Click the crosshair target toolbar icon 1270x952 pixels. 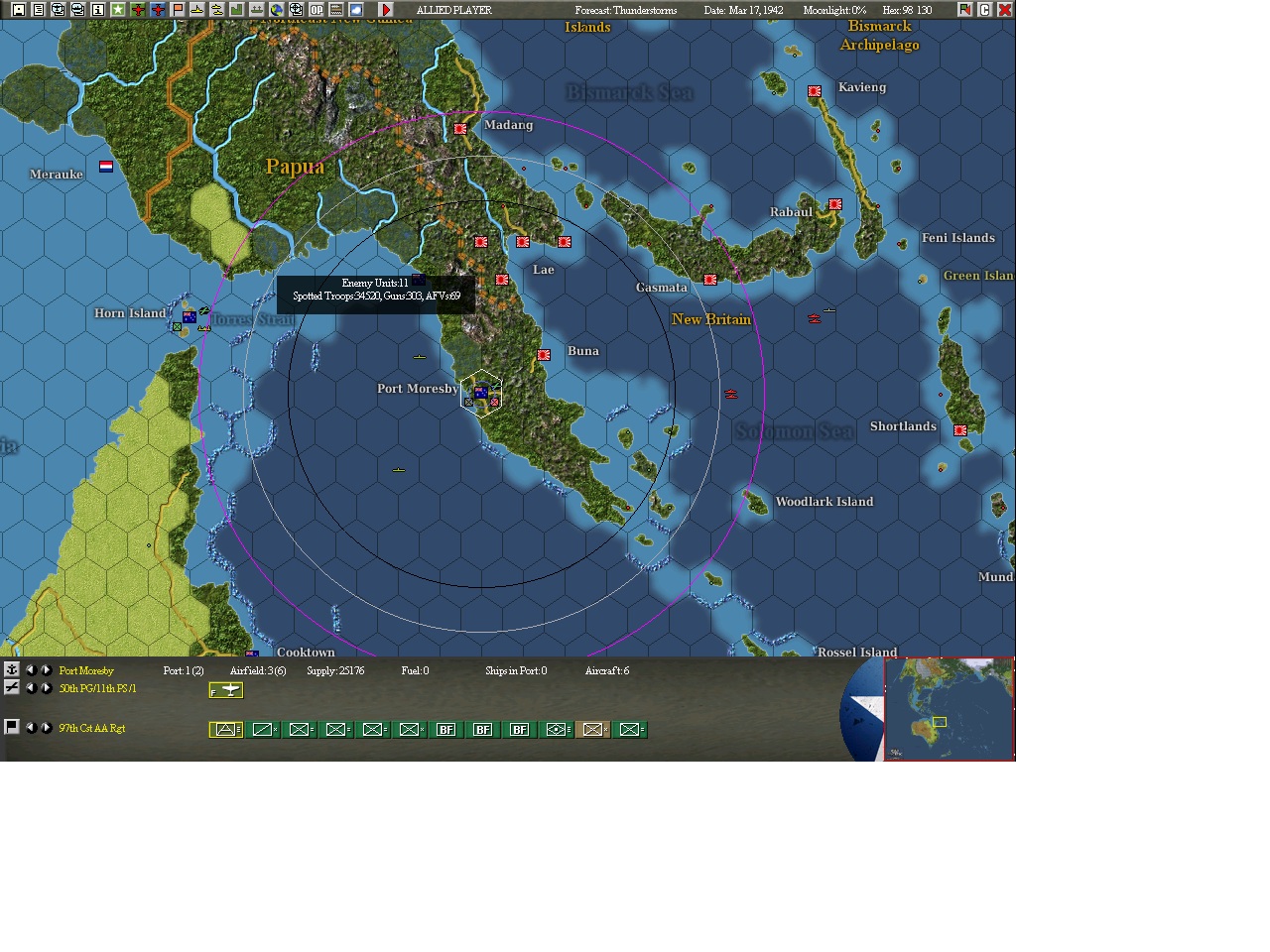coord(297,10)
